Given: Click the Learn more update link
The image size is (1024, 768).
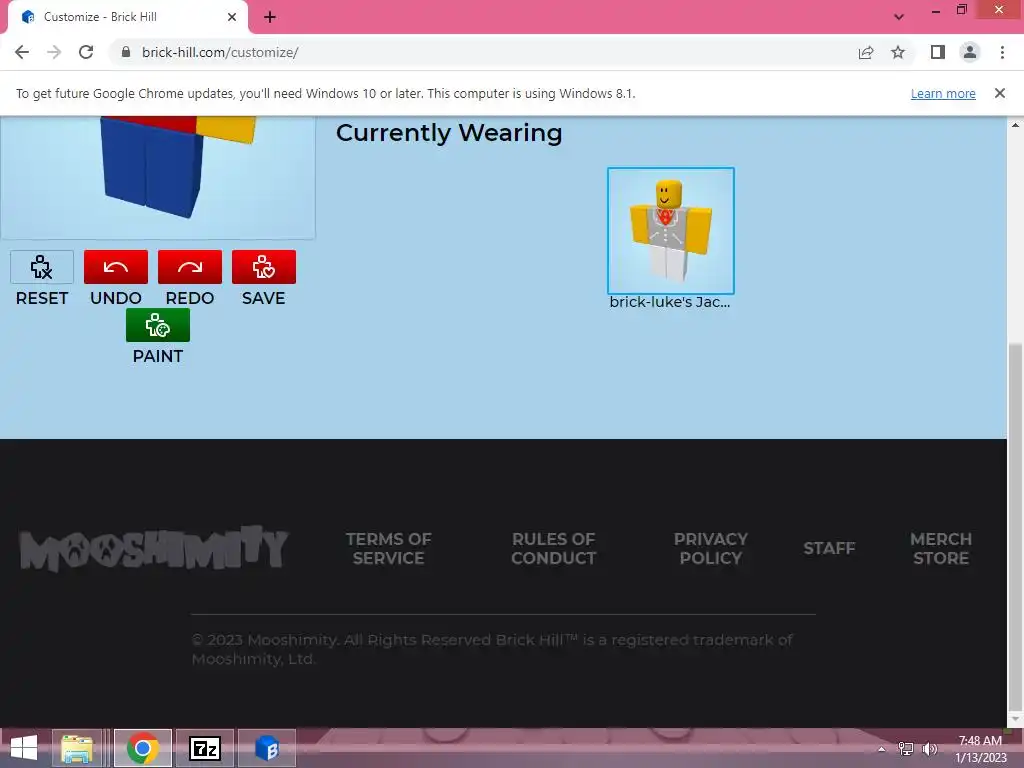Looking at the screenshot, I should coord(943,93).
